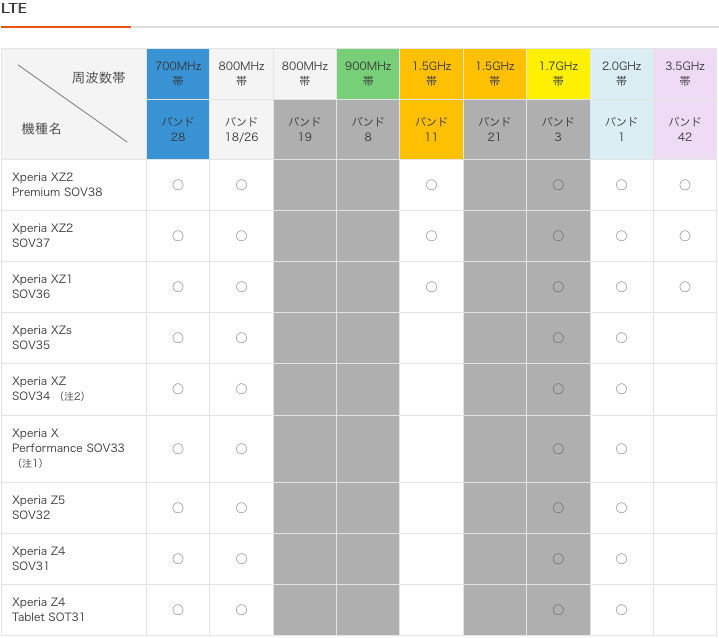Viewport: 719px width, 638px height.
Task: Click Band 42 circle for Xperia XZ1 SOV36
Action: (x=685, y=287)
